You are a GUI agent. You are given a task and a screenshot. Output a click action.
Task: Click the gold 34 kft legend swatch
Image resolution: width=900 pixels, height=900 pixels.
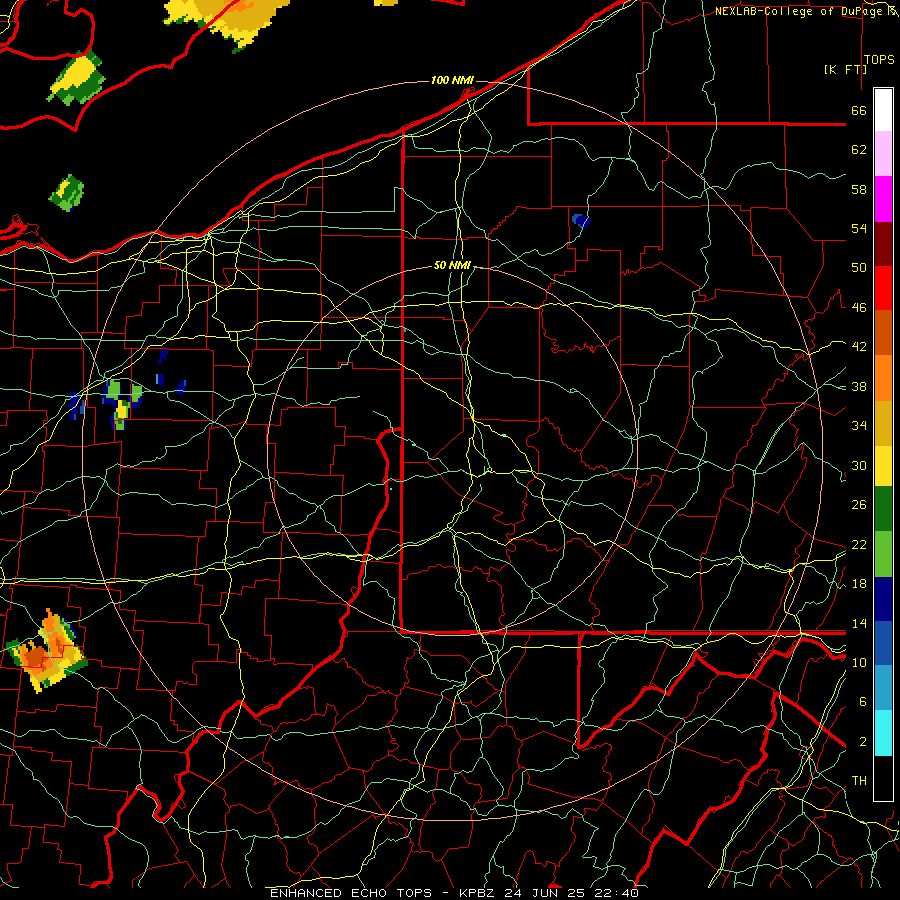883,422
